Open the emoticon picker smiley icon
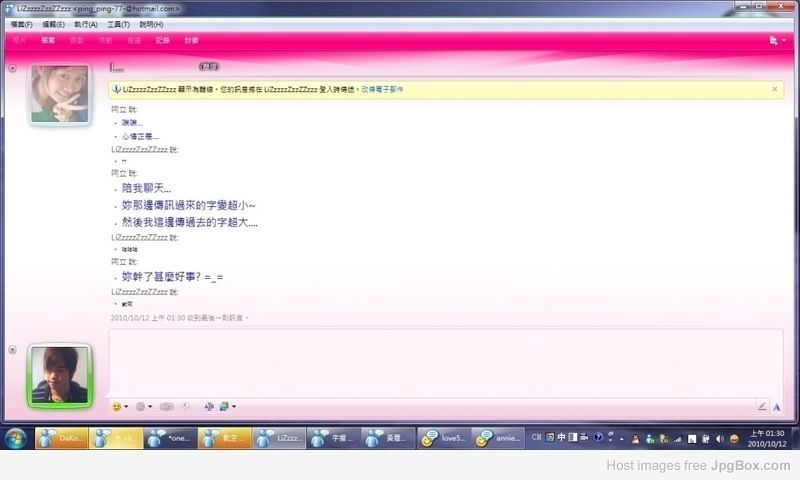 117,407
